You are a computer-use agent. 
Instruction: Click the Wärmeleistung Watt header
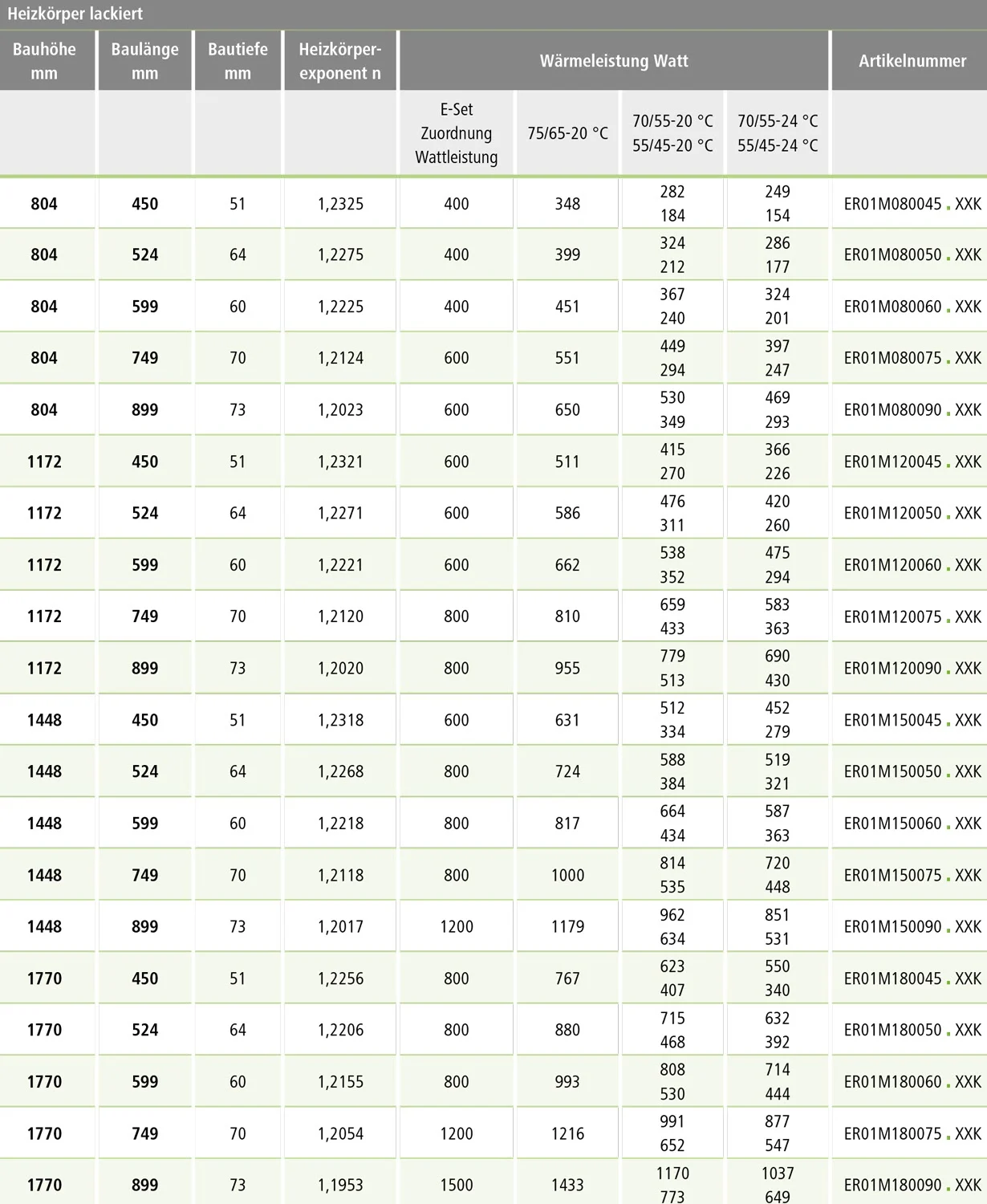pos(614,61)
